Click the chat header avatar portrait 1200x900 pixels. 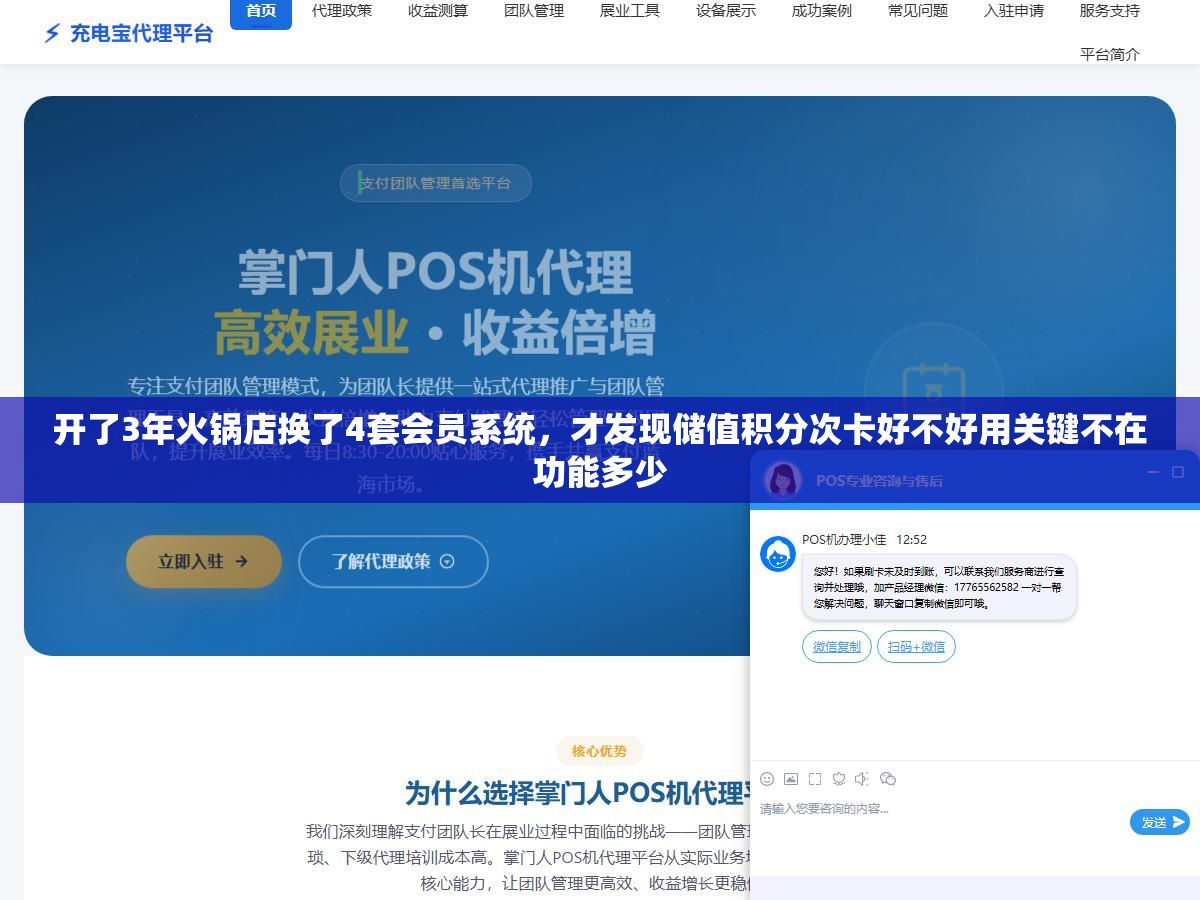[783, 480]
